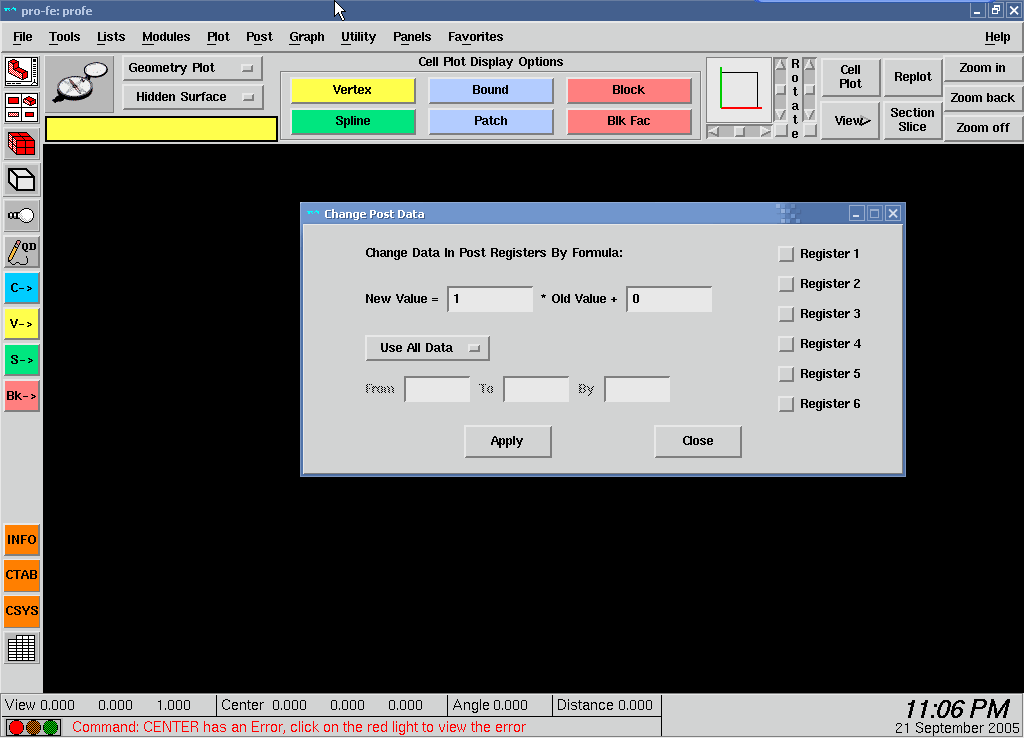Screen dimensions: 1024x738
Task: Click the Replot button
Action: (912, 77)
